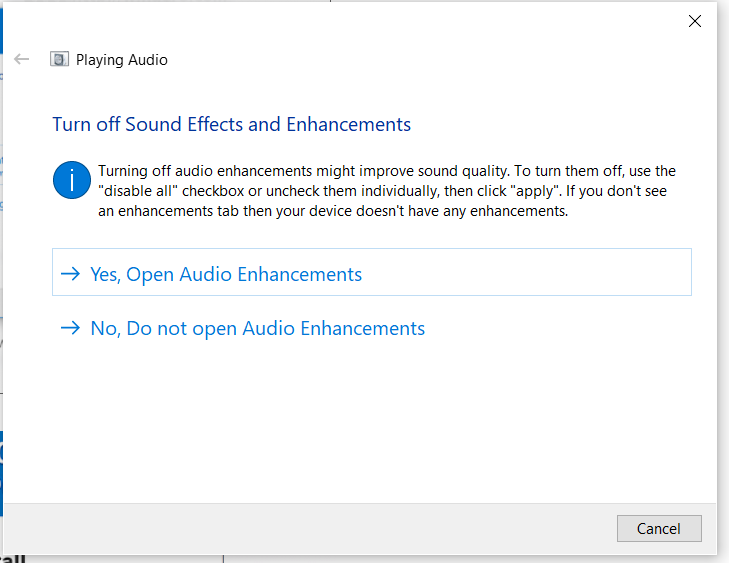Click the arrow beside Yes, Open Audio Enhancements
This screenshot has width=729, height=563.
70,274
